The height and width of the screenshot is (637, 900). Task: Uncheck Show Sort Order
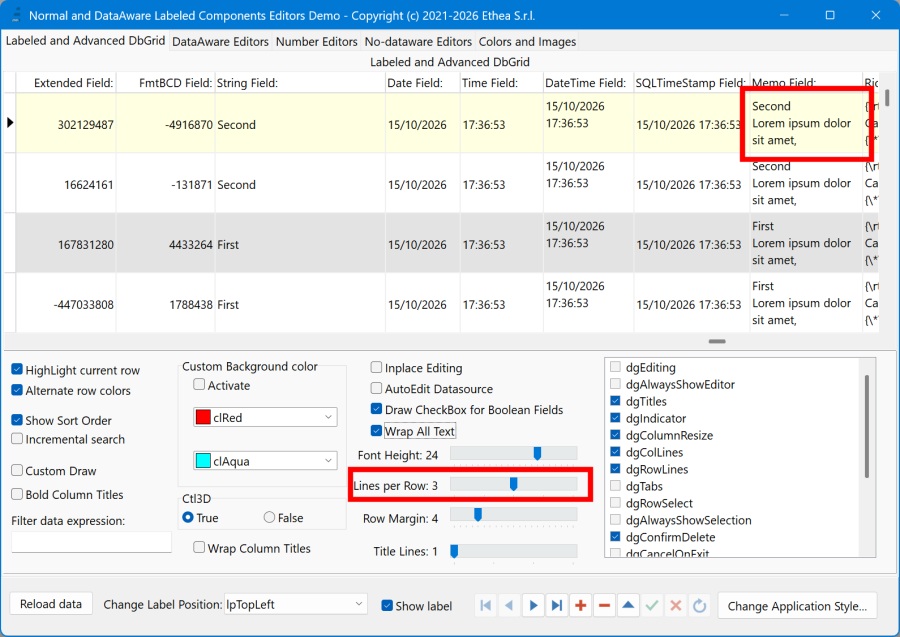pyautogui.click(x=17, y=420)
